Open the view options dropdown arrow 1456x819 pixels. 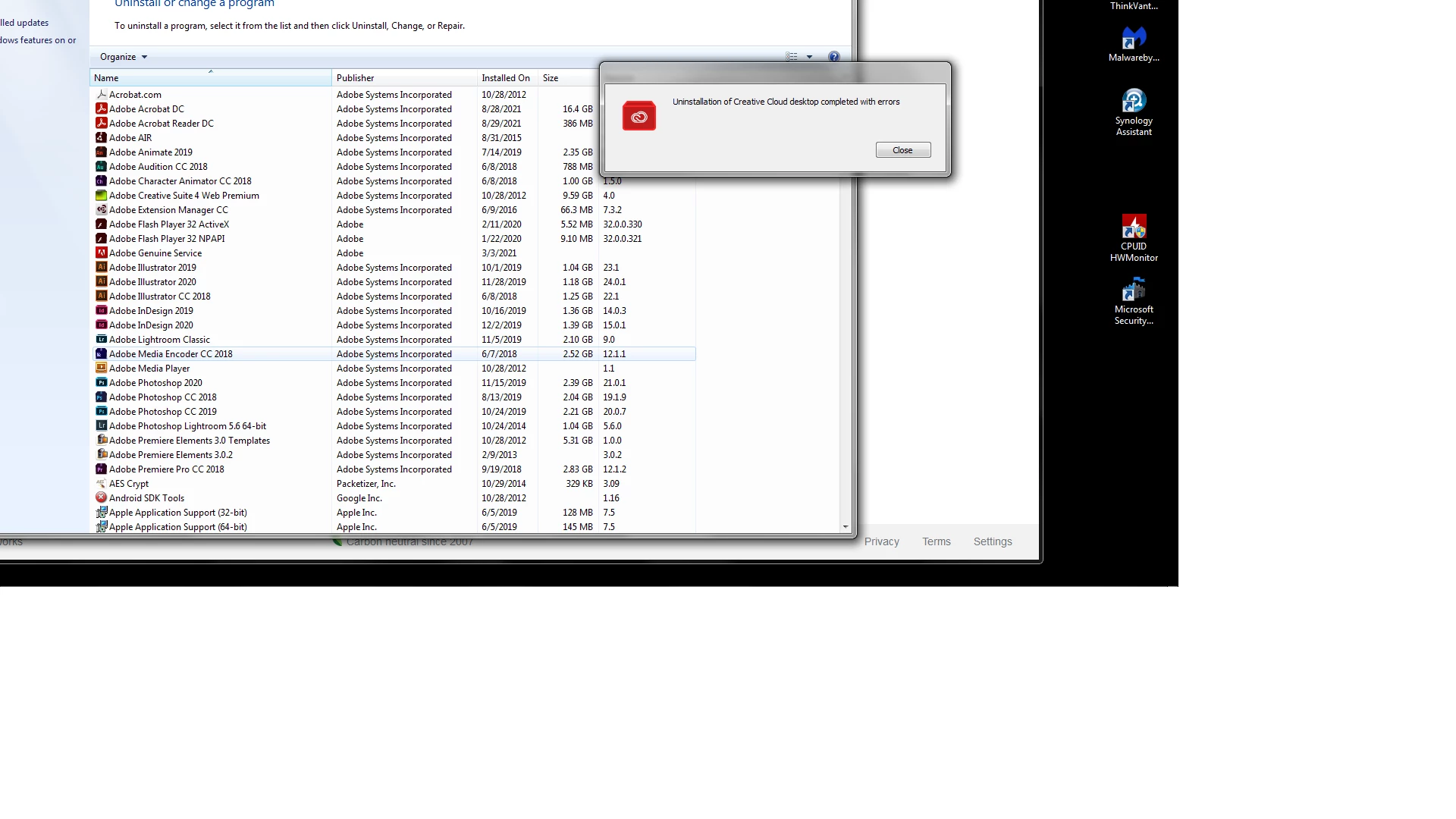[x=809, y=57]
